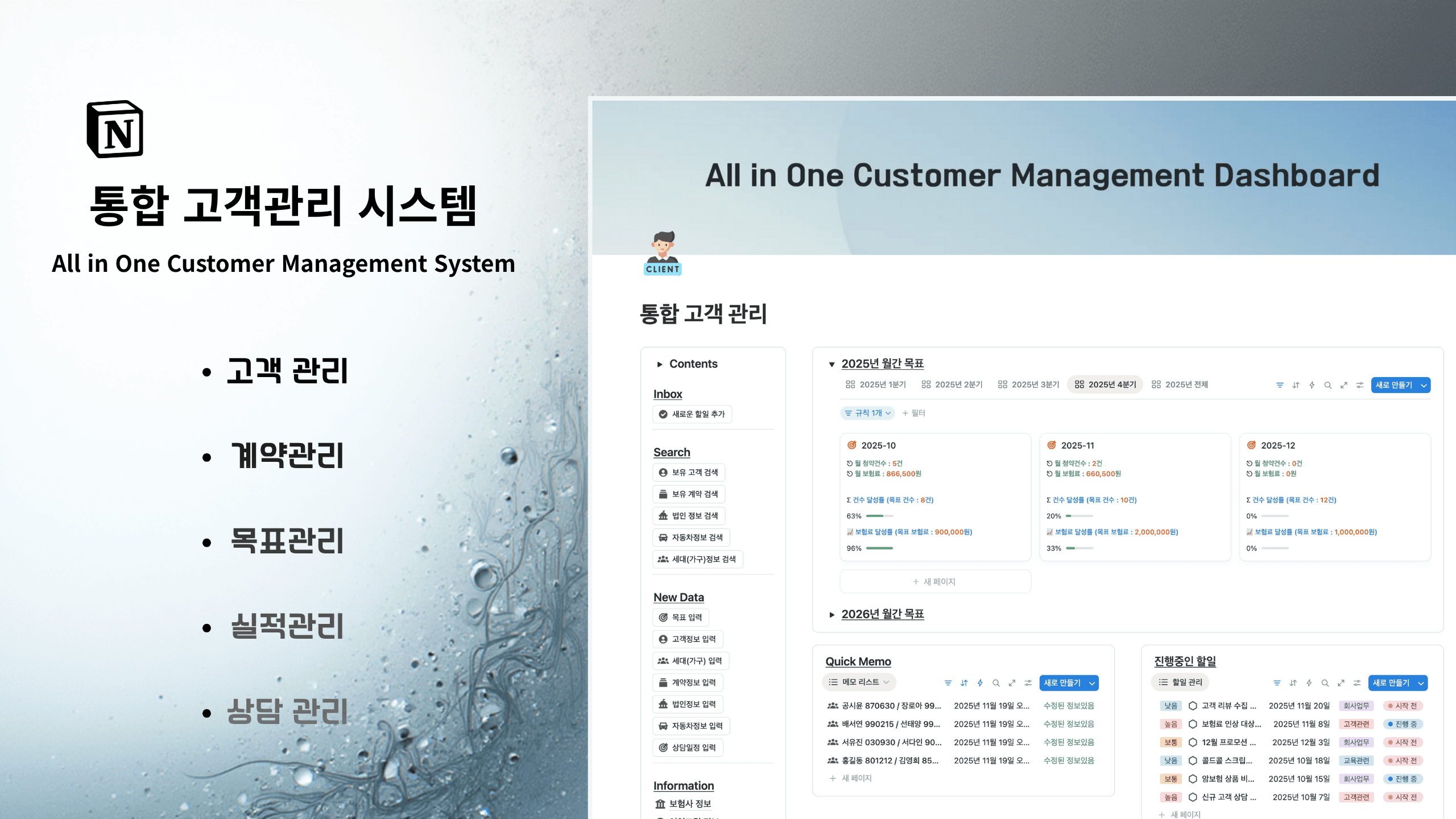Click the 새로운 할일 추가 button
Screen dimensions: 1456x819
(692, 414)
